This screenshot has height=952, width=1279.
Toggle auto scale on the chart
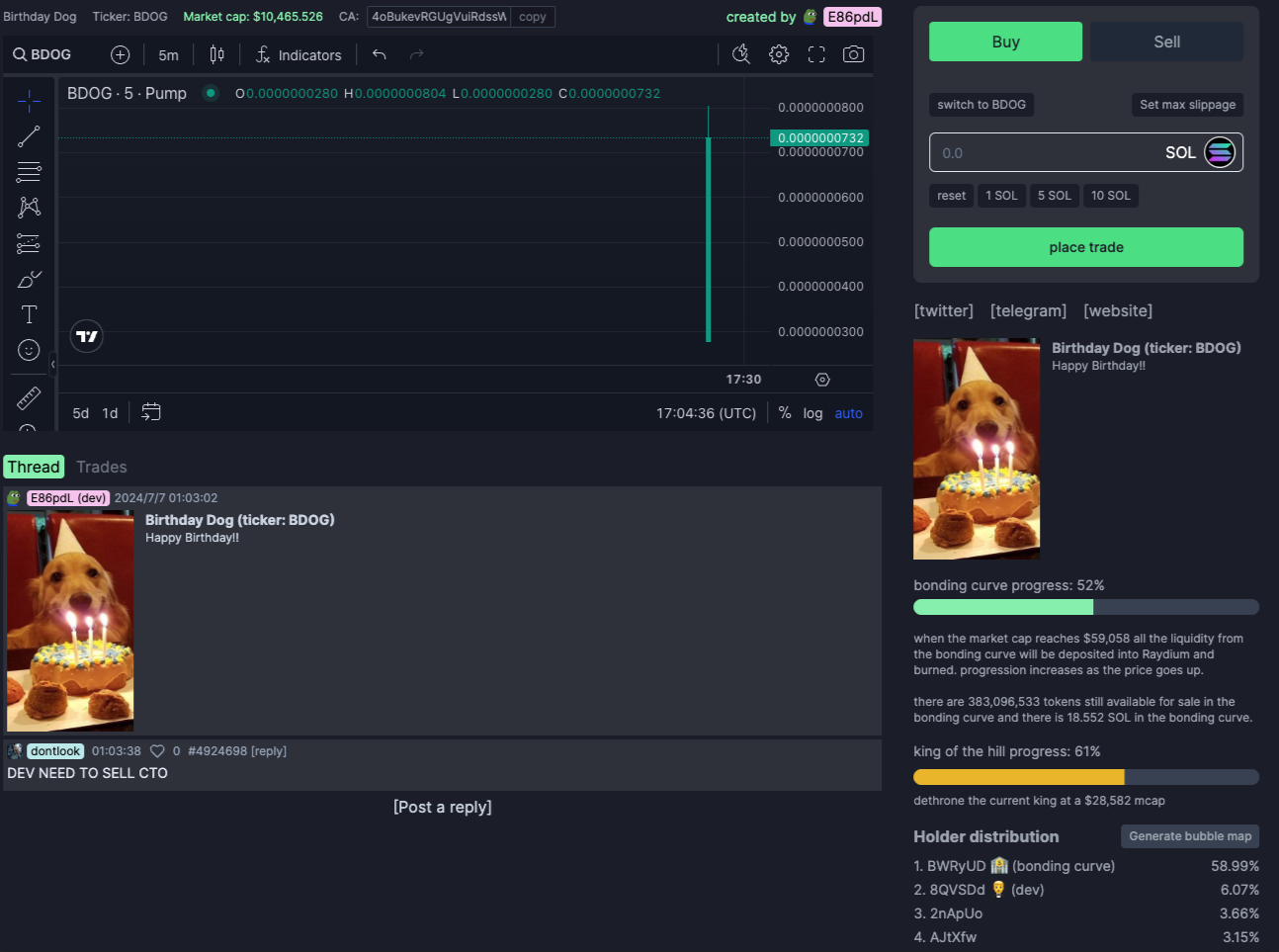pyautogui.click(x=848, y=413)
